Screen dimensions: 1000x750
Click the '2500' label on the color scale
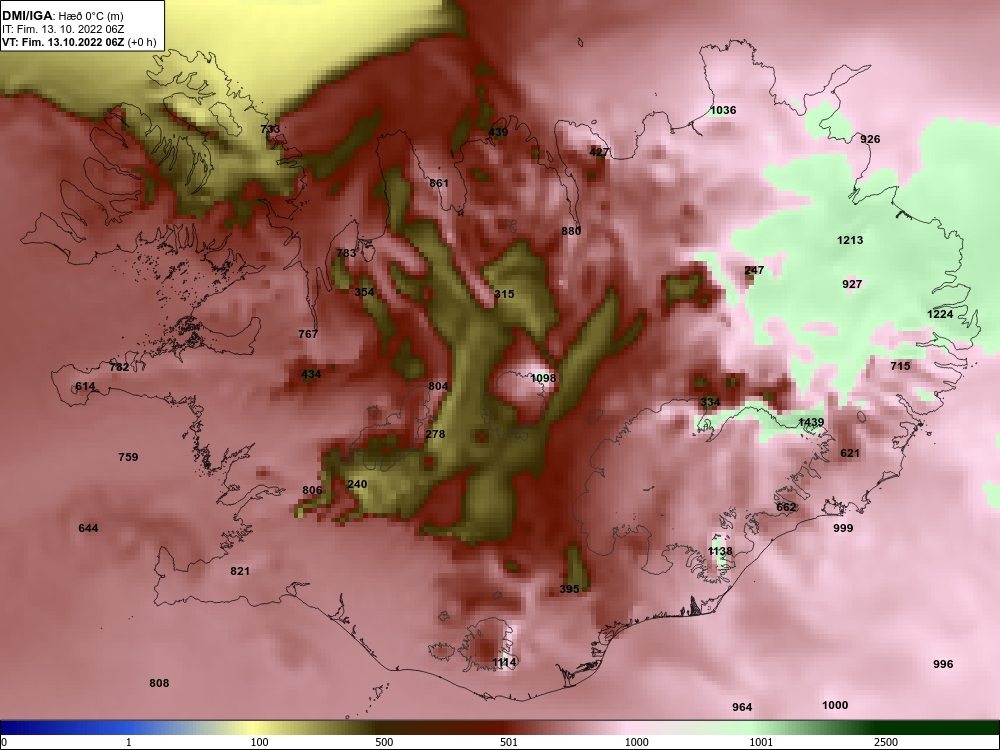[x=886, y=742]
